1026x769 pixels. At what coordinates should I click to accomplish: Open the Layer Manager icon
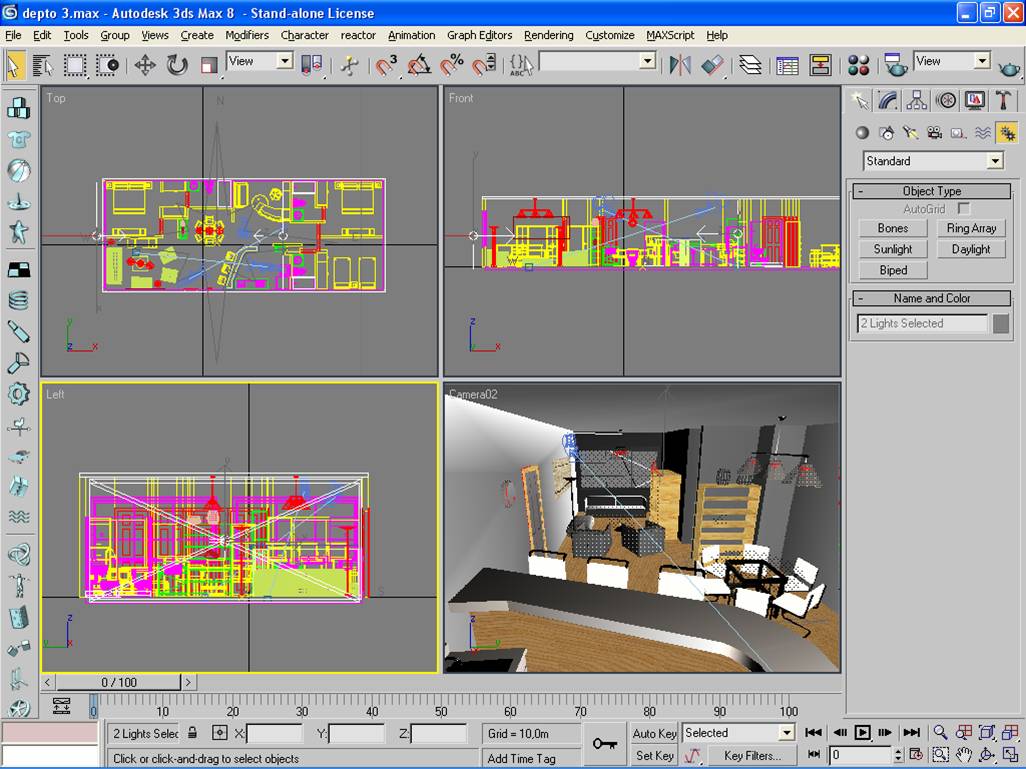tap(751, 65)
